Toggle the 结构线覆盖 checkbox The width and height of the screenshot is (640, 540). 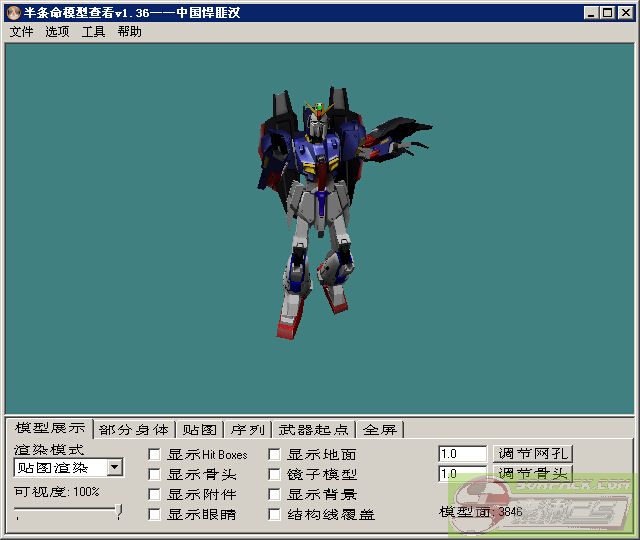coord(275,515)
